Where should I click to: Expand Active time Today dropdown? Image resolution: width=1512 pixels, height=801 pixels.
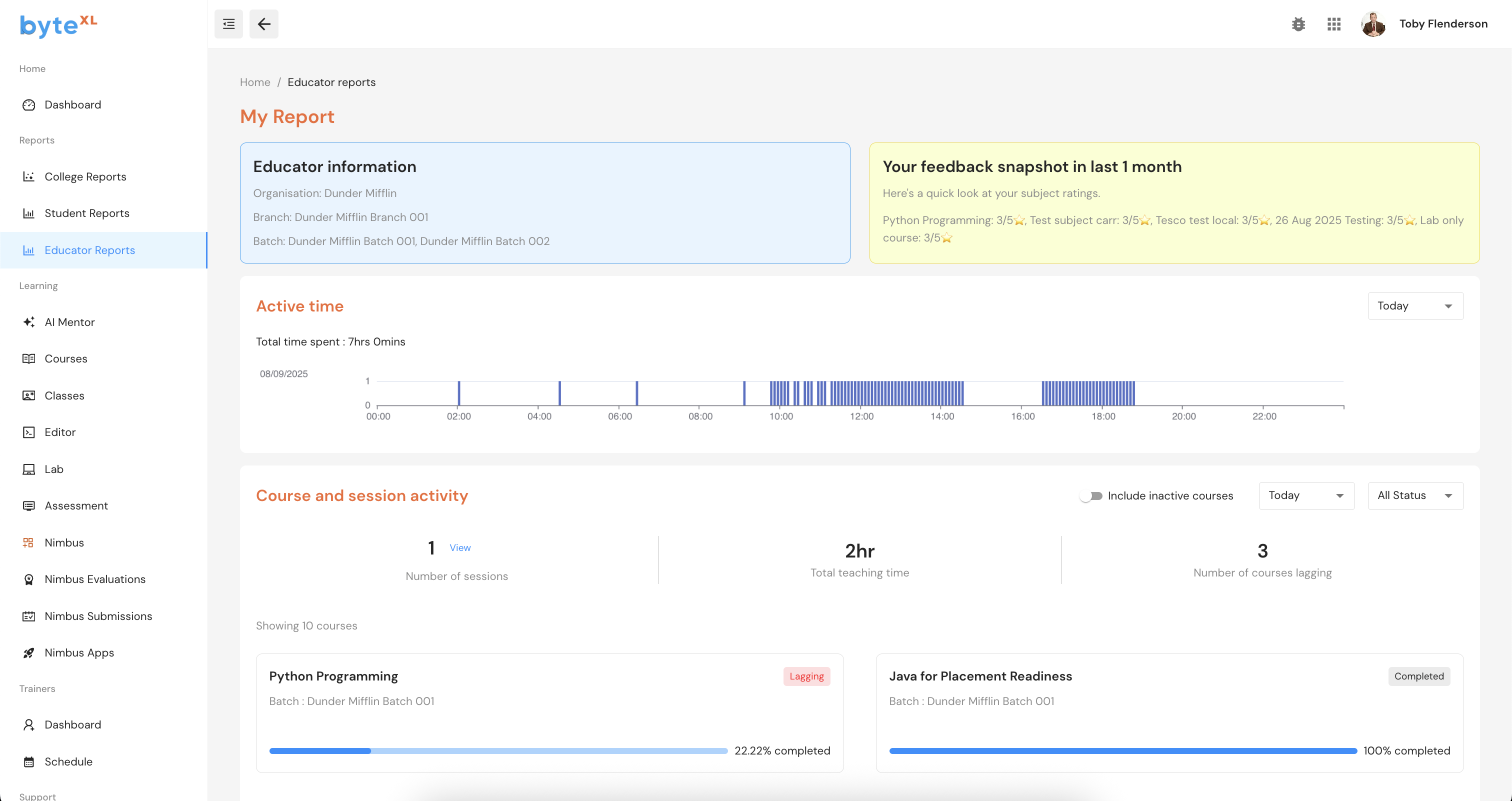(x=1415, y=305)
